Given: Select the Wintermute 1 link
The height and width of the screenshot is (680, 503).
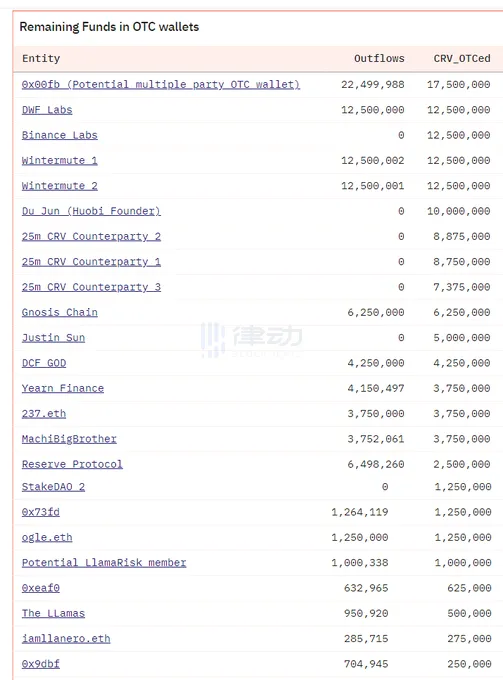Looking at the screenshot, I should (59, 160).
